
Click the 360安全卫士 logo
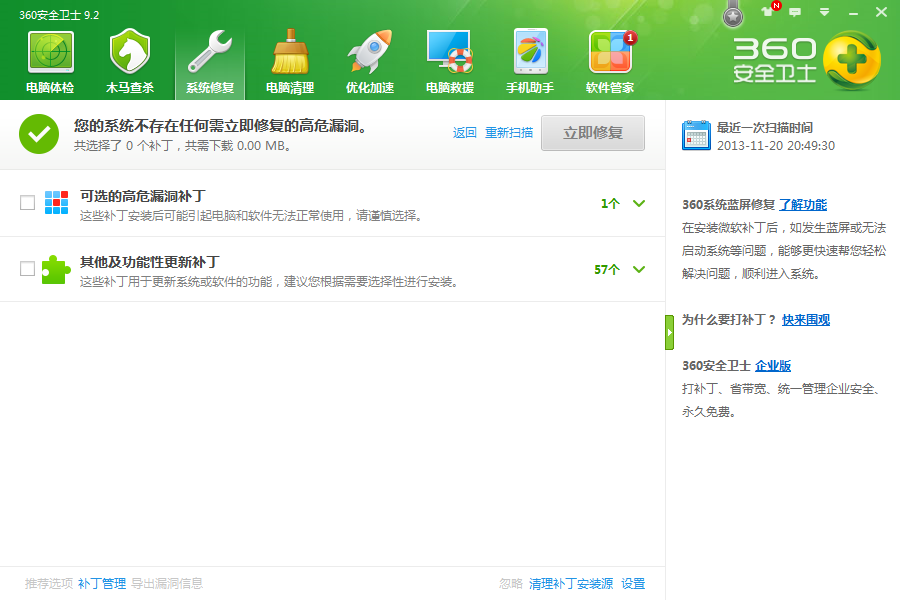pyautogui.click(x=806, y=60)
